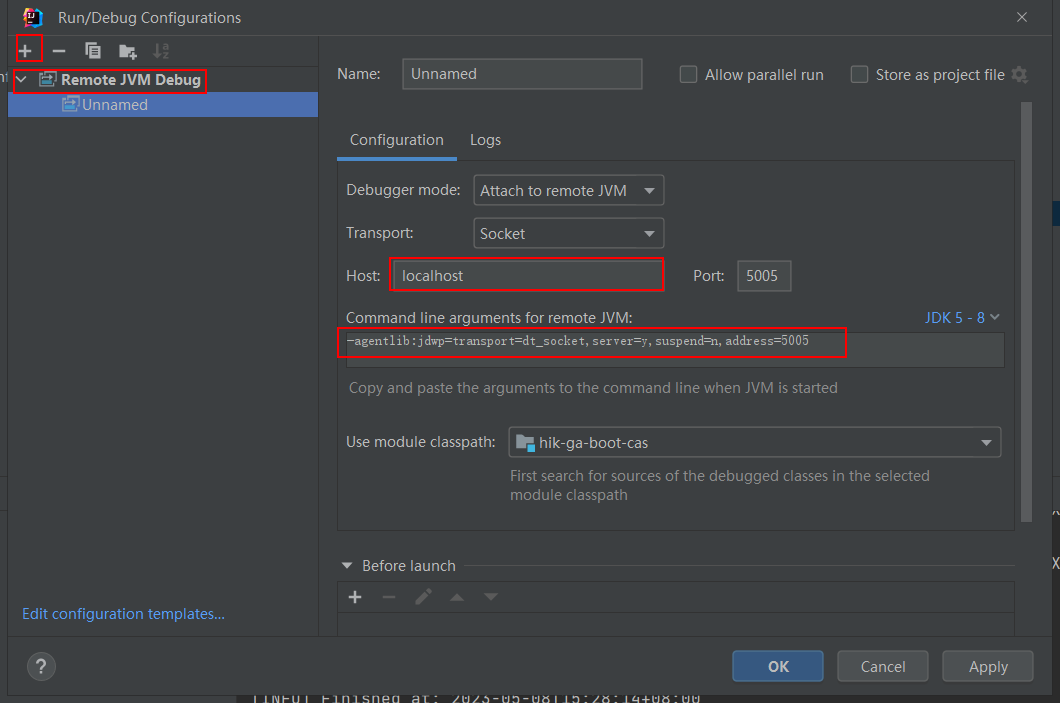
Task: Click the Copy Configuration icon
Action: 93,49
